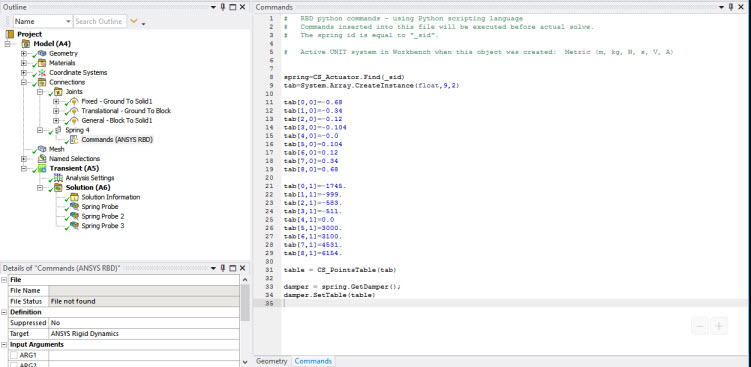This screenshot has height=367, width=751.
Task: Collapse the File section in Details
Action: tap(4, 280)
